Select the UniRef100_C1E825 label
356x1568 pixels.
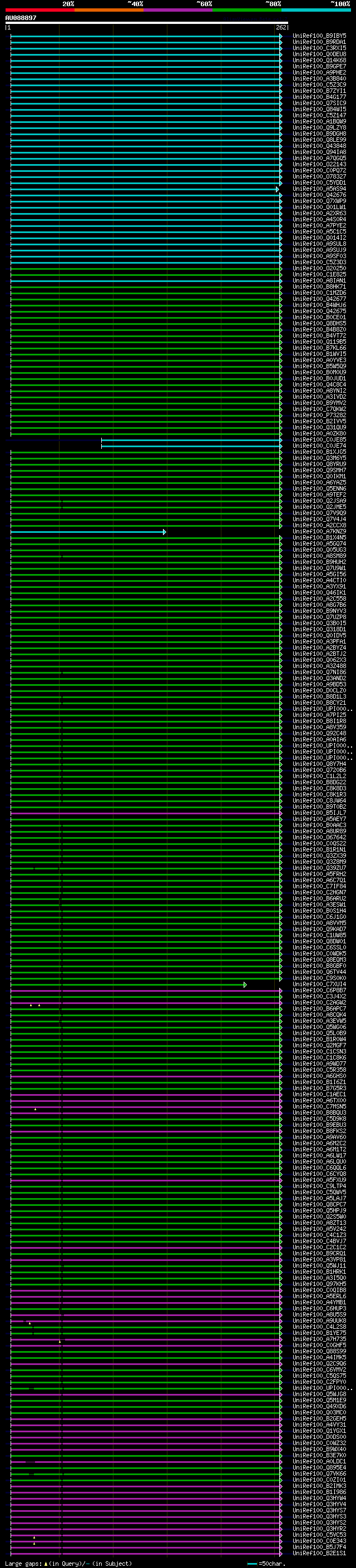coord(319,275)
